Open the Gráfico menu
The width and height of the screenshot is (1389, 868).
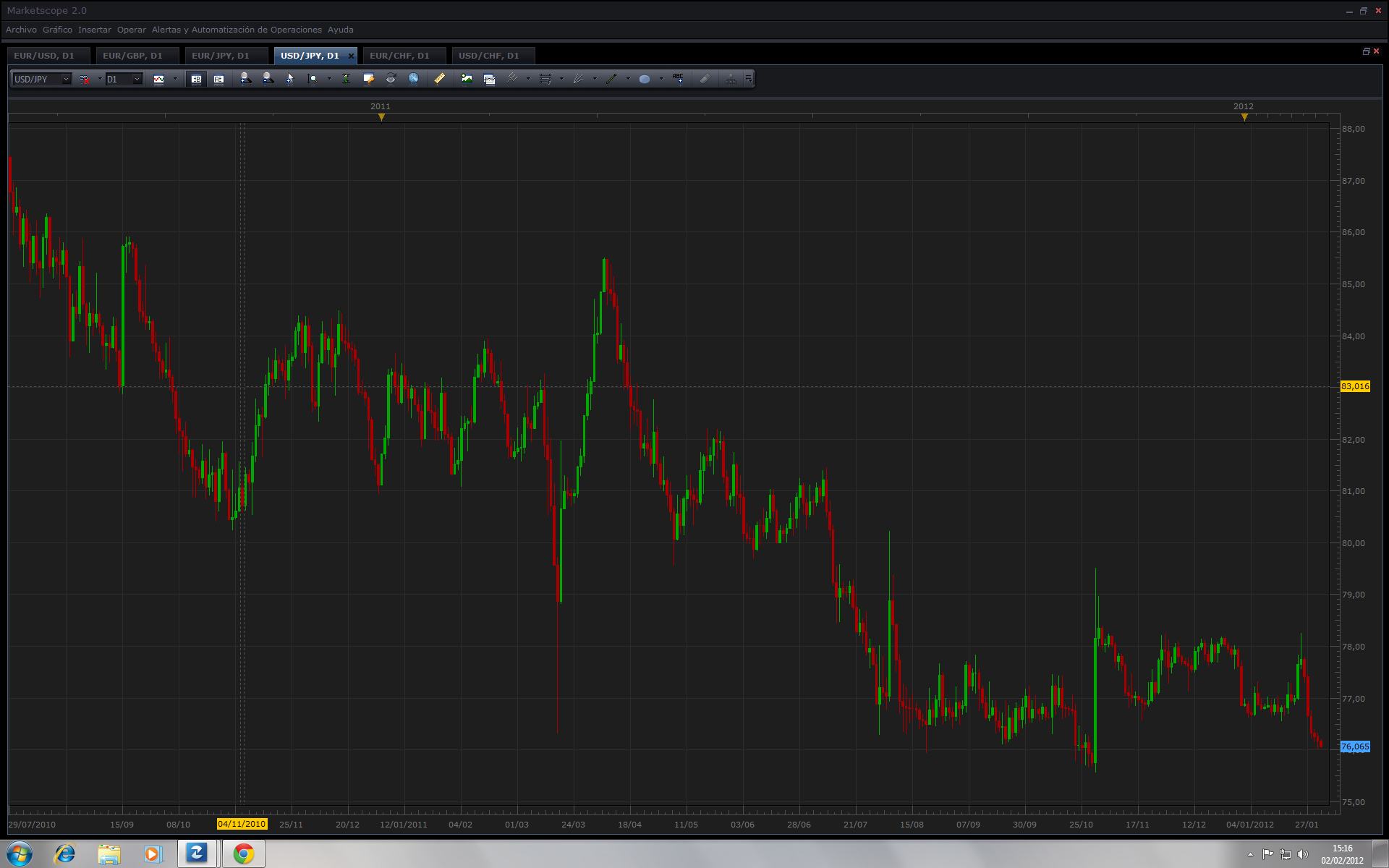(x=57, y=30)
